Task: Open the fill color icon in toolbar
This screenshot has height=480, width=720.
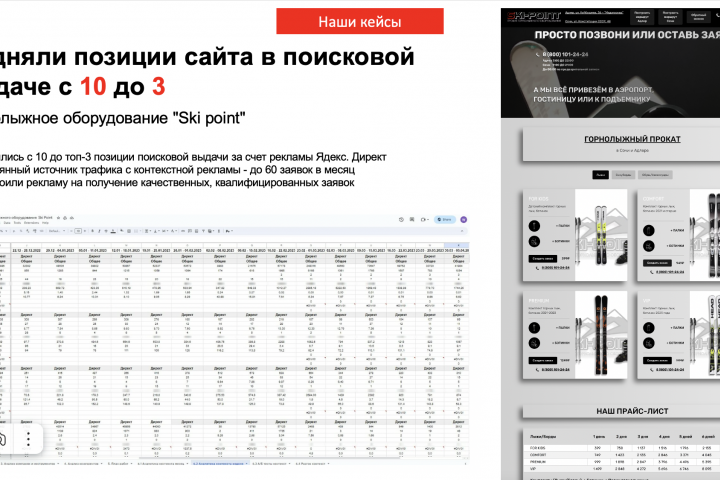Action: coord(122,231)
